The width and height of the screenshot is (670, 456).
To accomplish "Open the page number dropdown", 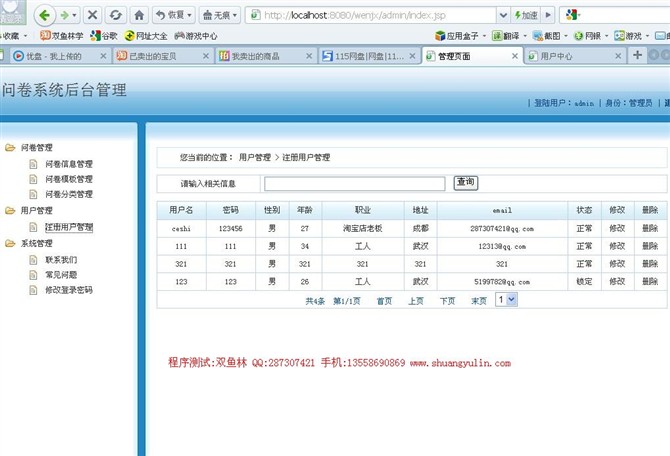I will [506, 299].
